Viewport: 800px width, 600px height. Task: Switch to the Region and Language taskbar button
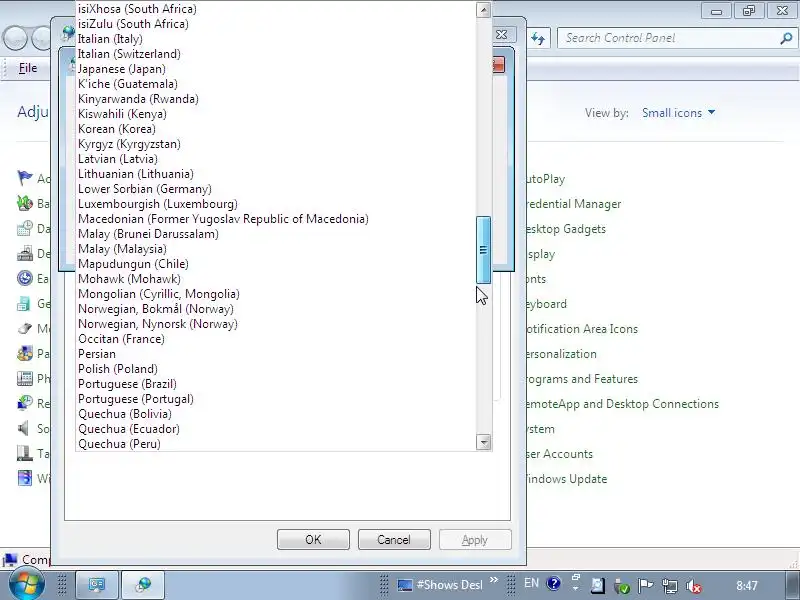click(x=143, y=585)
